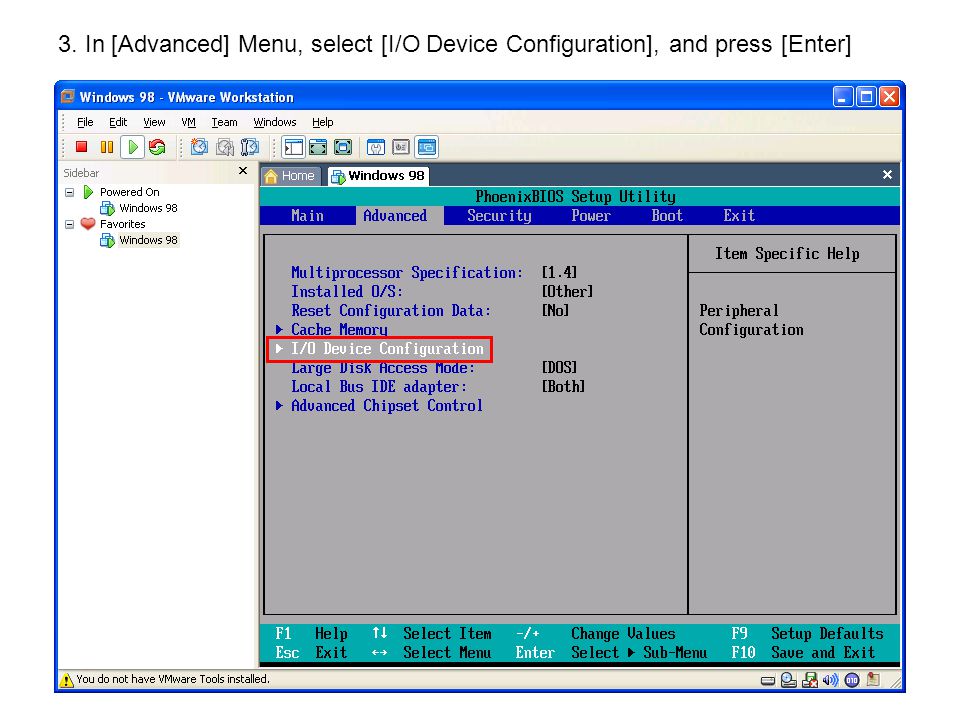Open the Edit menu
The height and width of the screenshot is (720, 960).
pyautogui.click(x=118, y=122)
